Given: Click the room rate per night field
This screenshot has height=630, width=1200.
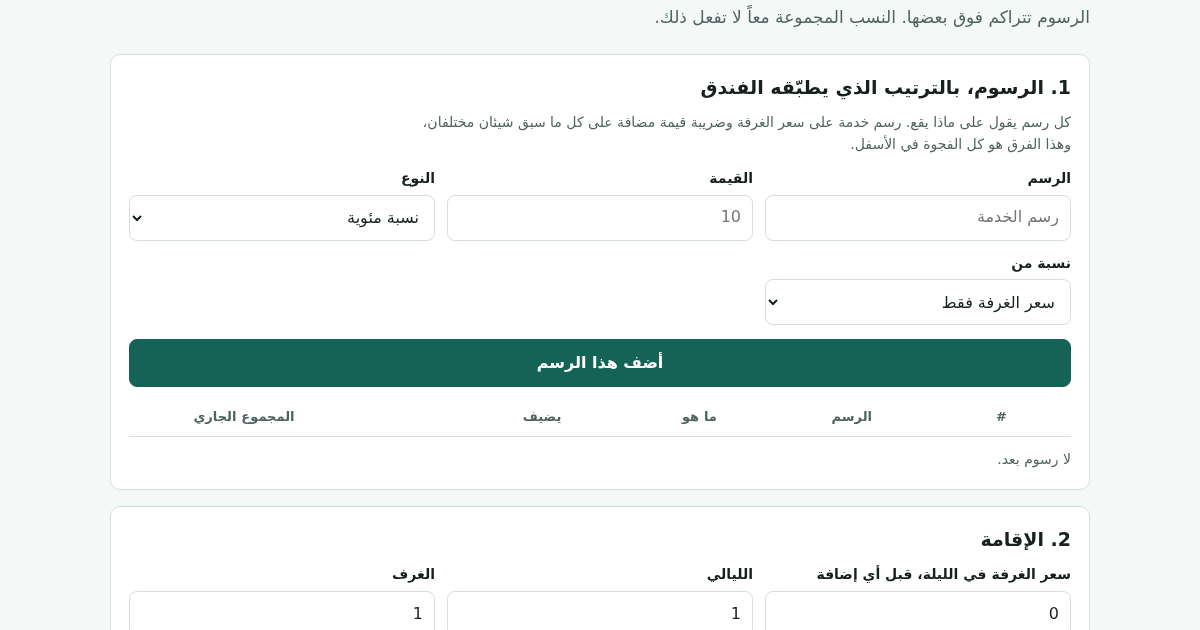Looking at the screenshot, I should click(x=918, y=613).
